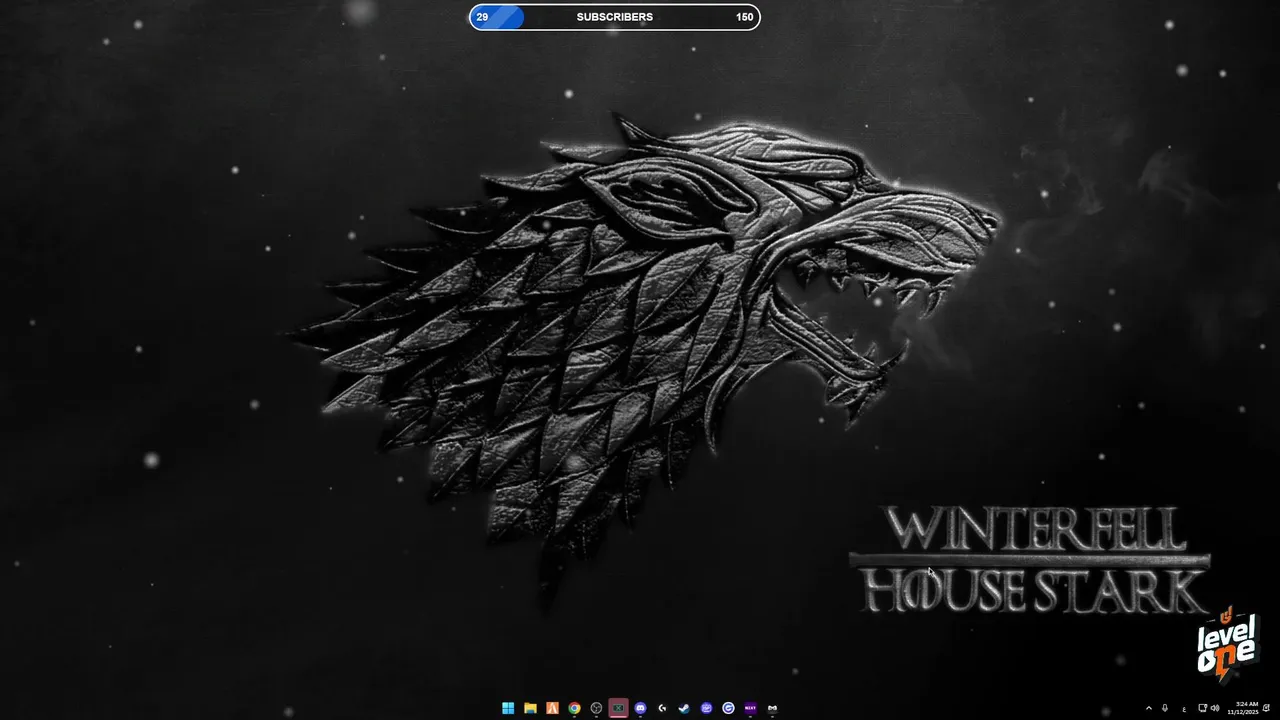Viewport: 1280px width, 720px height.
Task: Open Discord from the taskbar
Action: pos(640,708)
